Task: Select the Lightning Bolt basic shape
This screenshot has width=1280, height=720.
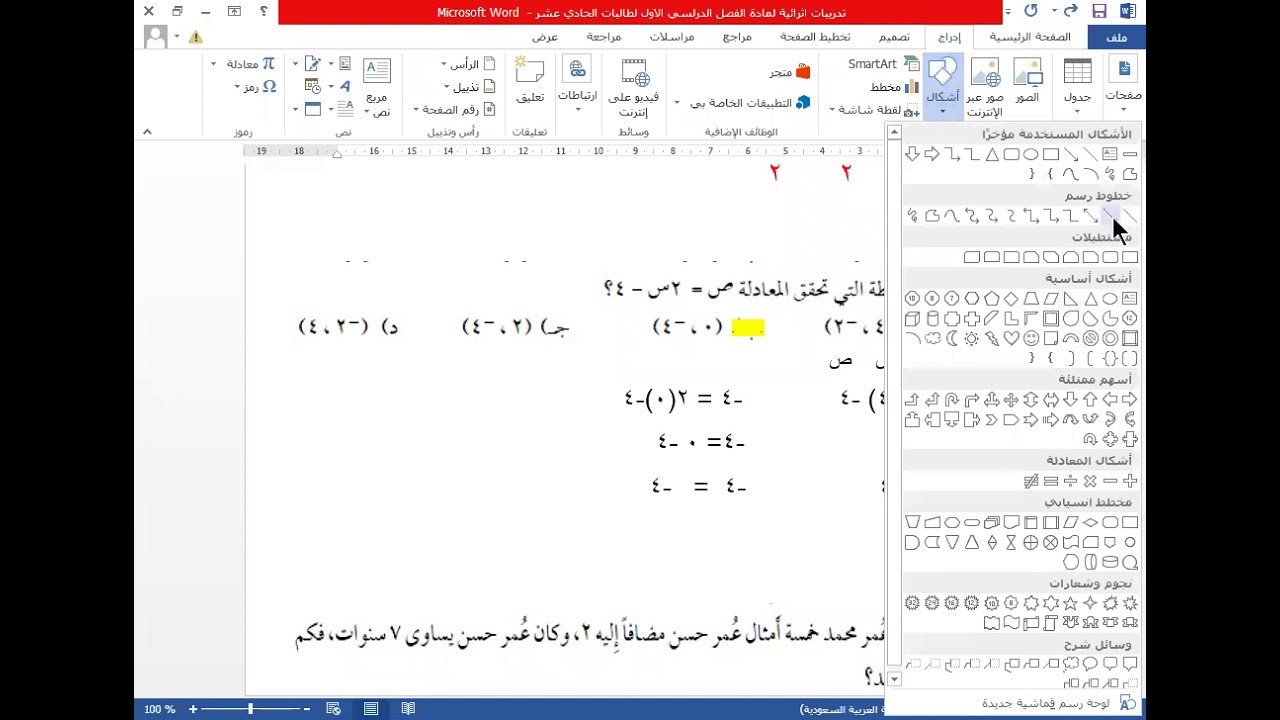Action: 992,338
